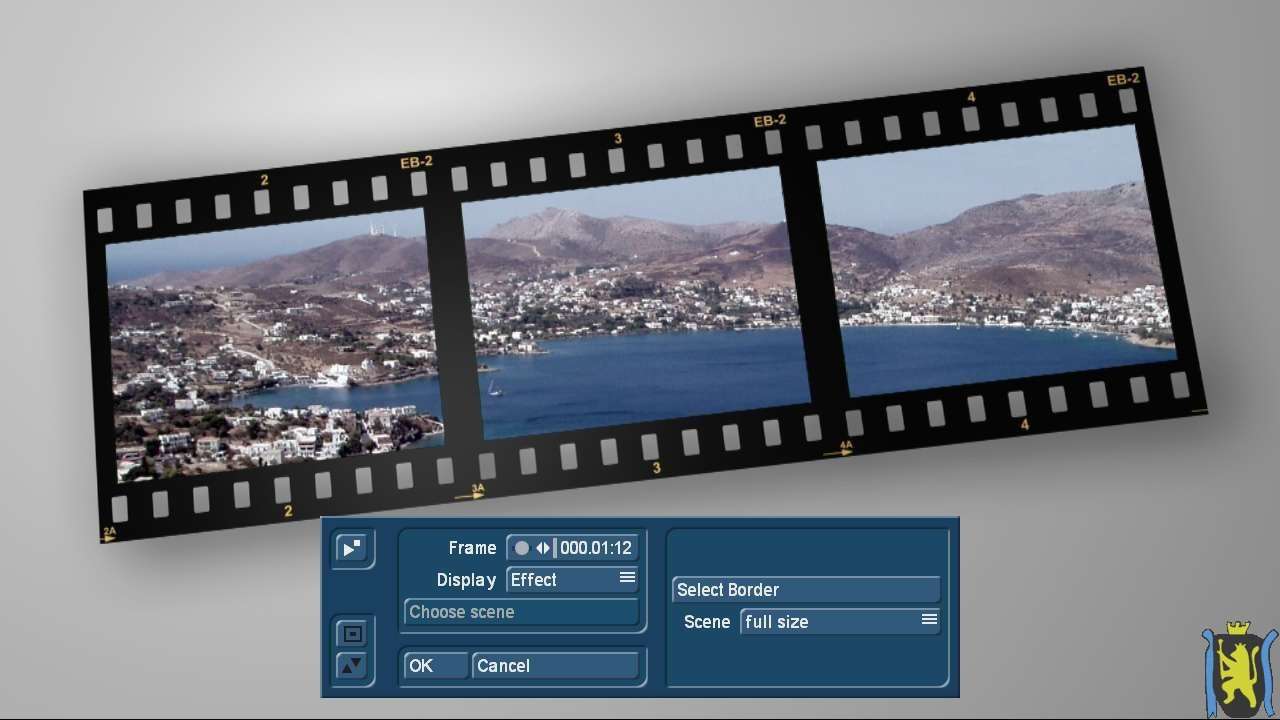Click the Display dropdown's menu lines icon
This screenshot has height=720, width=1280.
pos(627,578)
